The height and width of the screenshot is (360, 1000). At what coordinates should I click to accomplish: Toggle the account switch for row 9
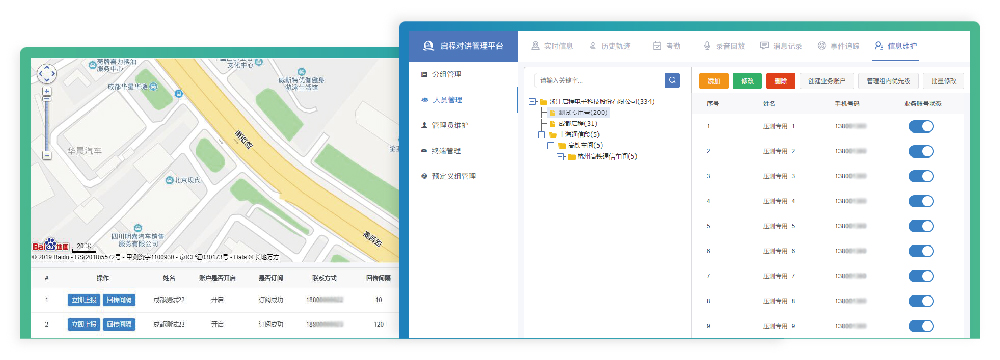(921, 326)
